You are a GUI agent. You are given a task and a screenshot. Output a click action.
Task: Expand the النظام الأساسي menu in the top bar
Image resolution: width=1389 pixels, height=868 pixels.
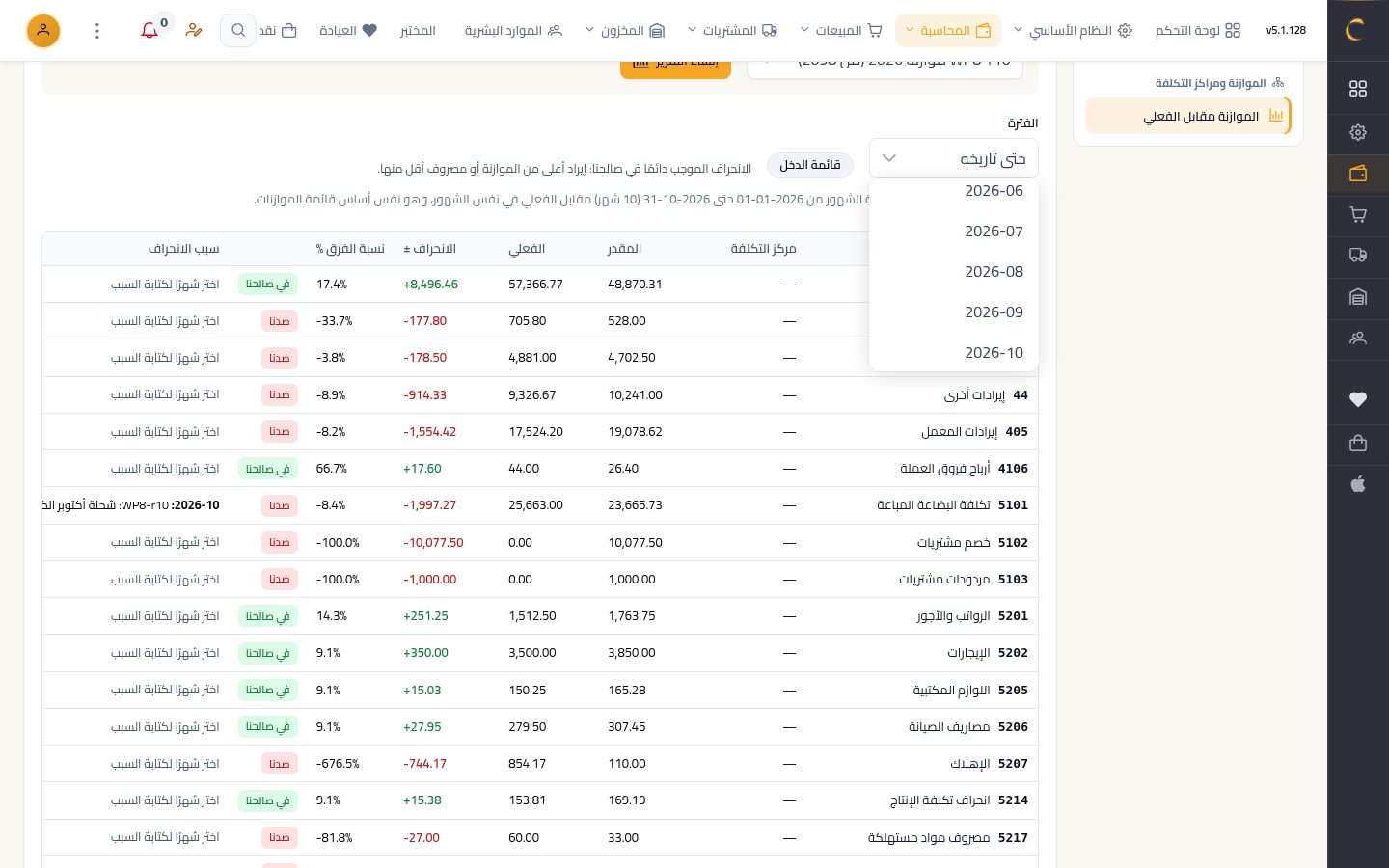(1074, 31)
